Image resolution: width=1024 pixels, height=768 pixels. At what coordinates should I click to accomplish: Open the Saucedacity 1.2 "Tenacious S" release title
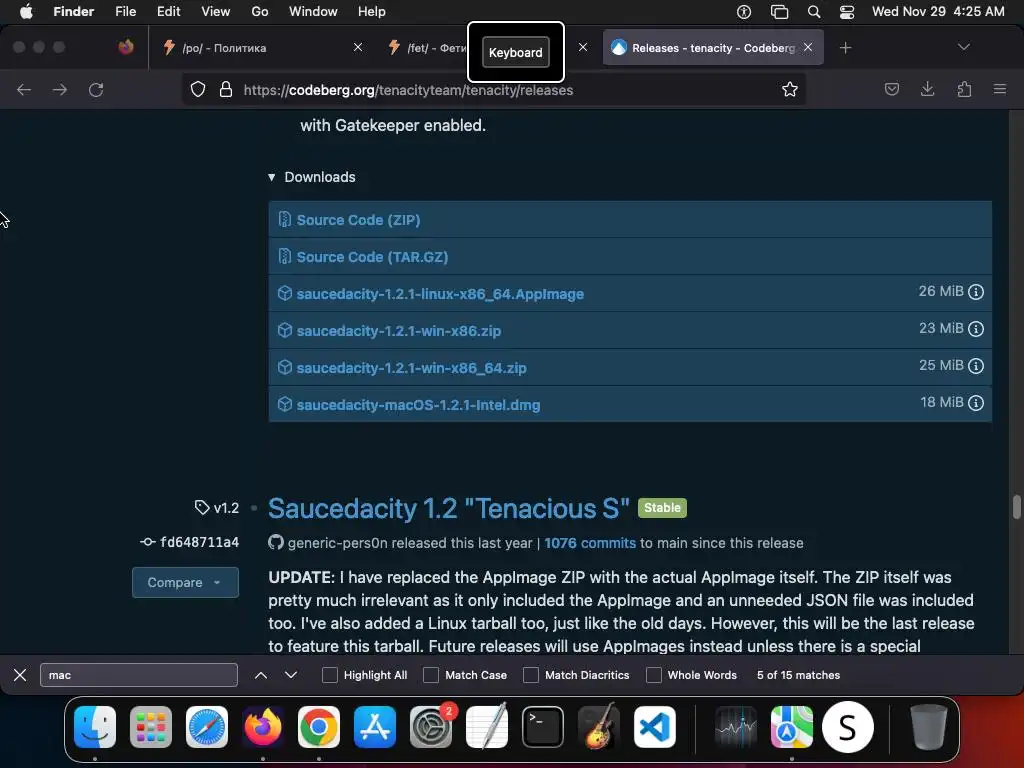click(x=449, y=509)
